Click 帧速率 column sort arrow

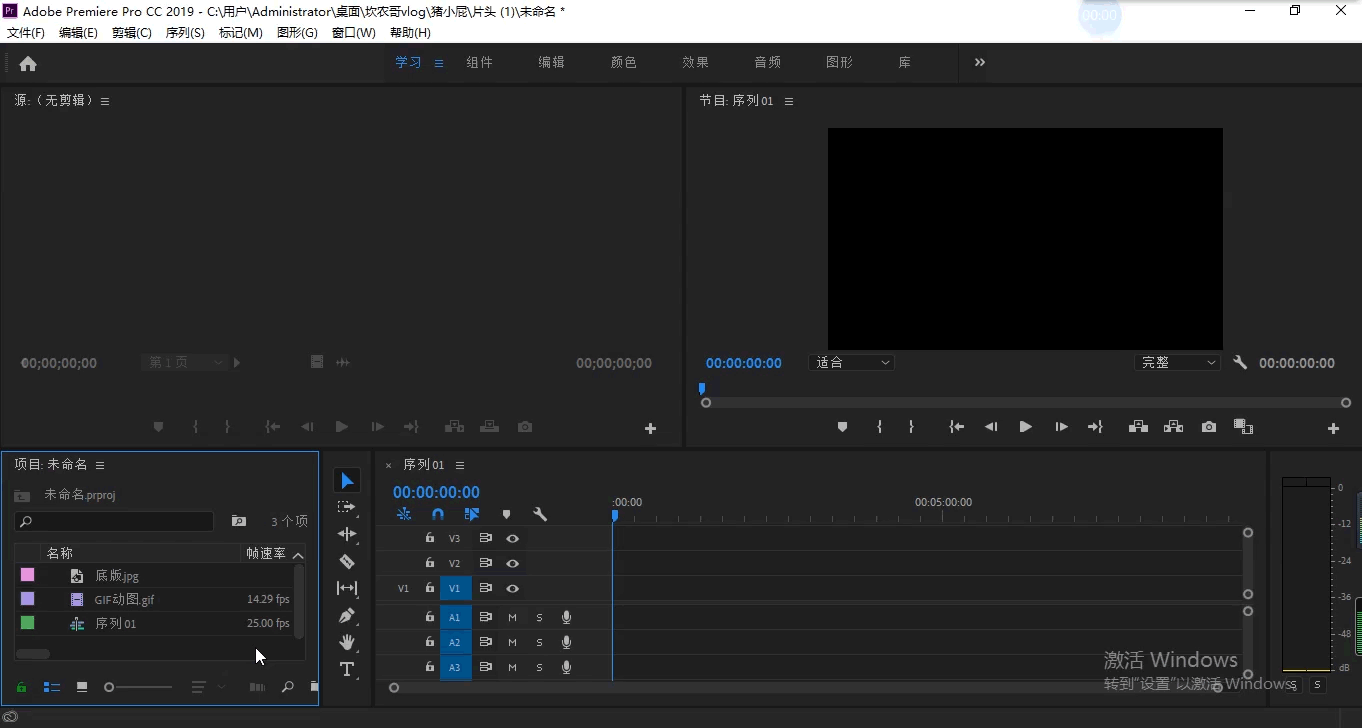pos(298,554)
